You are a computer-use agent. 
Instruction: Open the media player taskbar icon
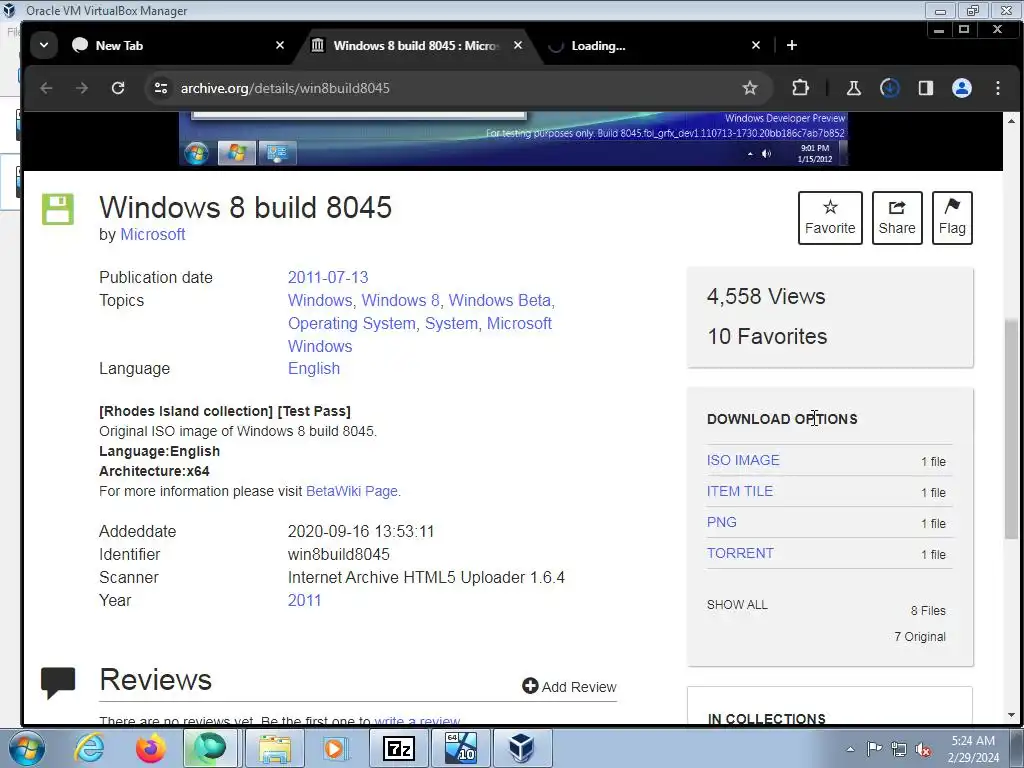(x=336, y=748)
